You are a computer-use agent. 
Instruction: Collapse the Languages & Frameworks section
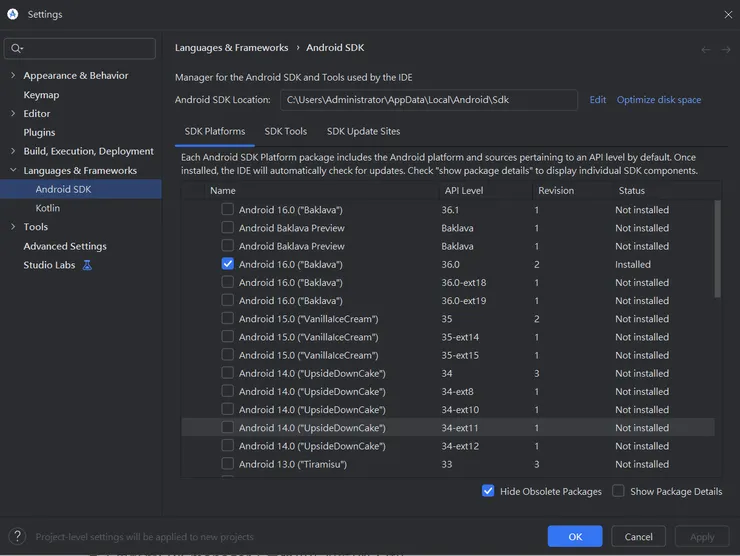(x=12, y=171)
